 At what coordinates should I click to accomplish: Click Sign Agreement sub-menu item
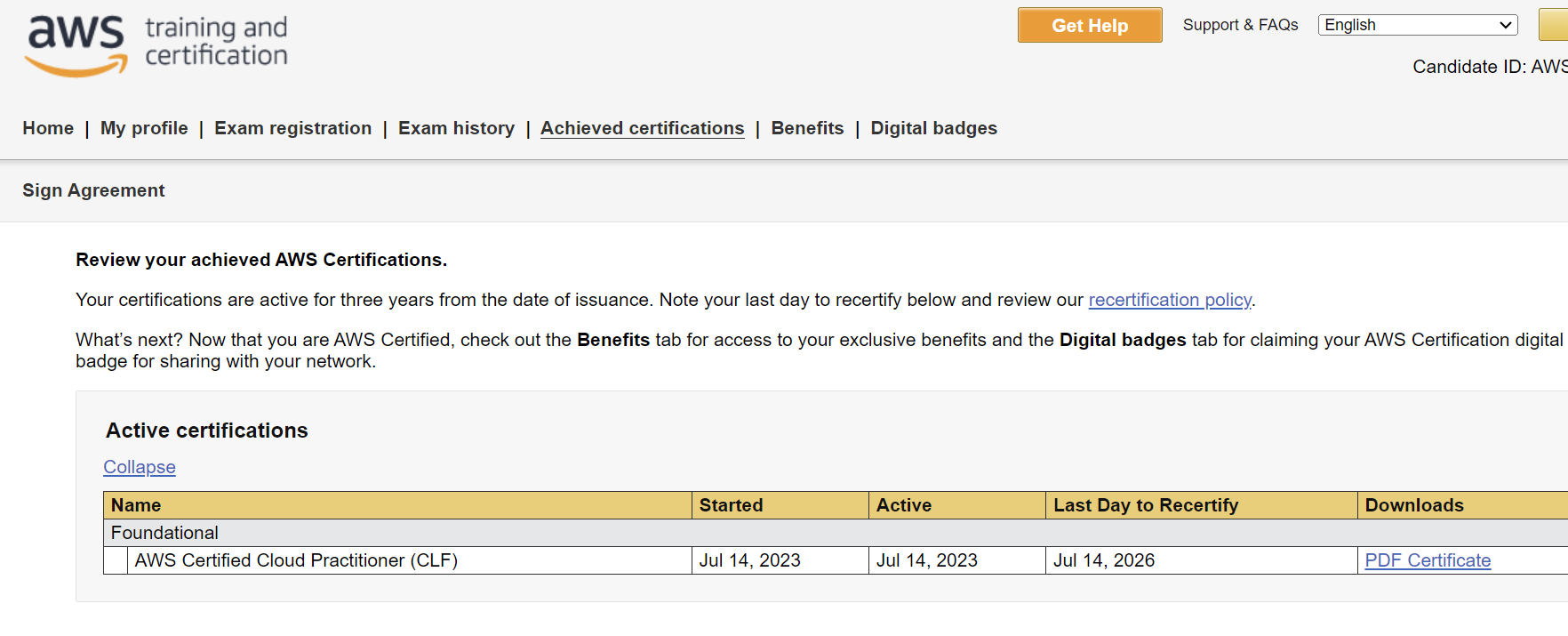point(93,190)
